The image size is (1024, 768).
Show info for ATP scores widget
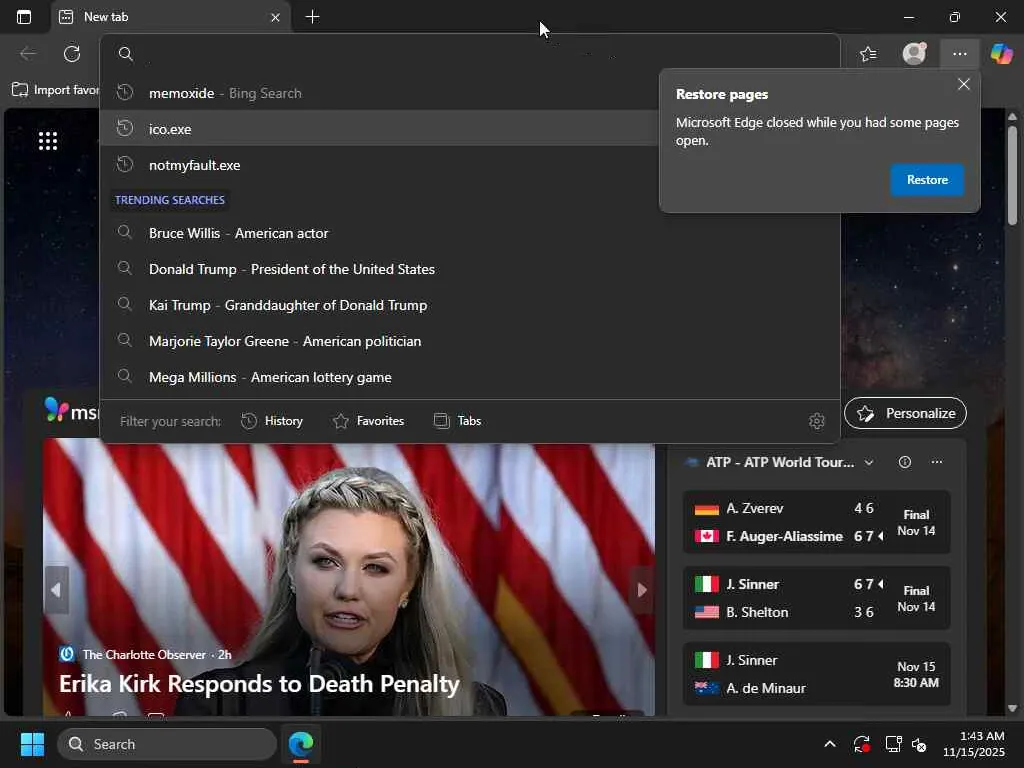904,462
